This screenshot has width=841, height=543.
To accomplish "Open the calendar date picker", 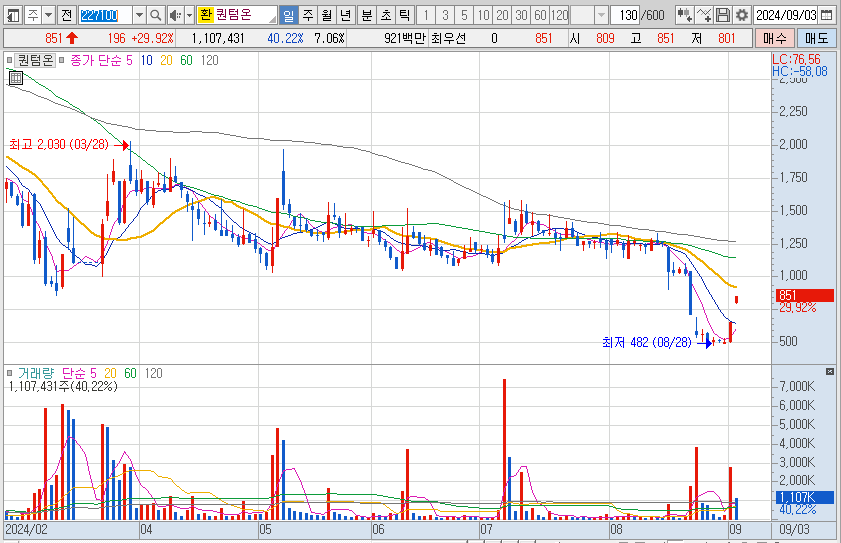I will click(829, 15).
